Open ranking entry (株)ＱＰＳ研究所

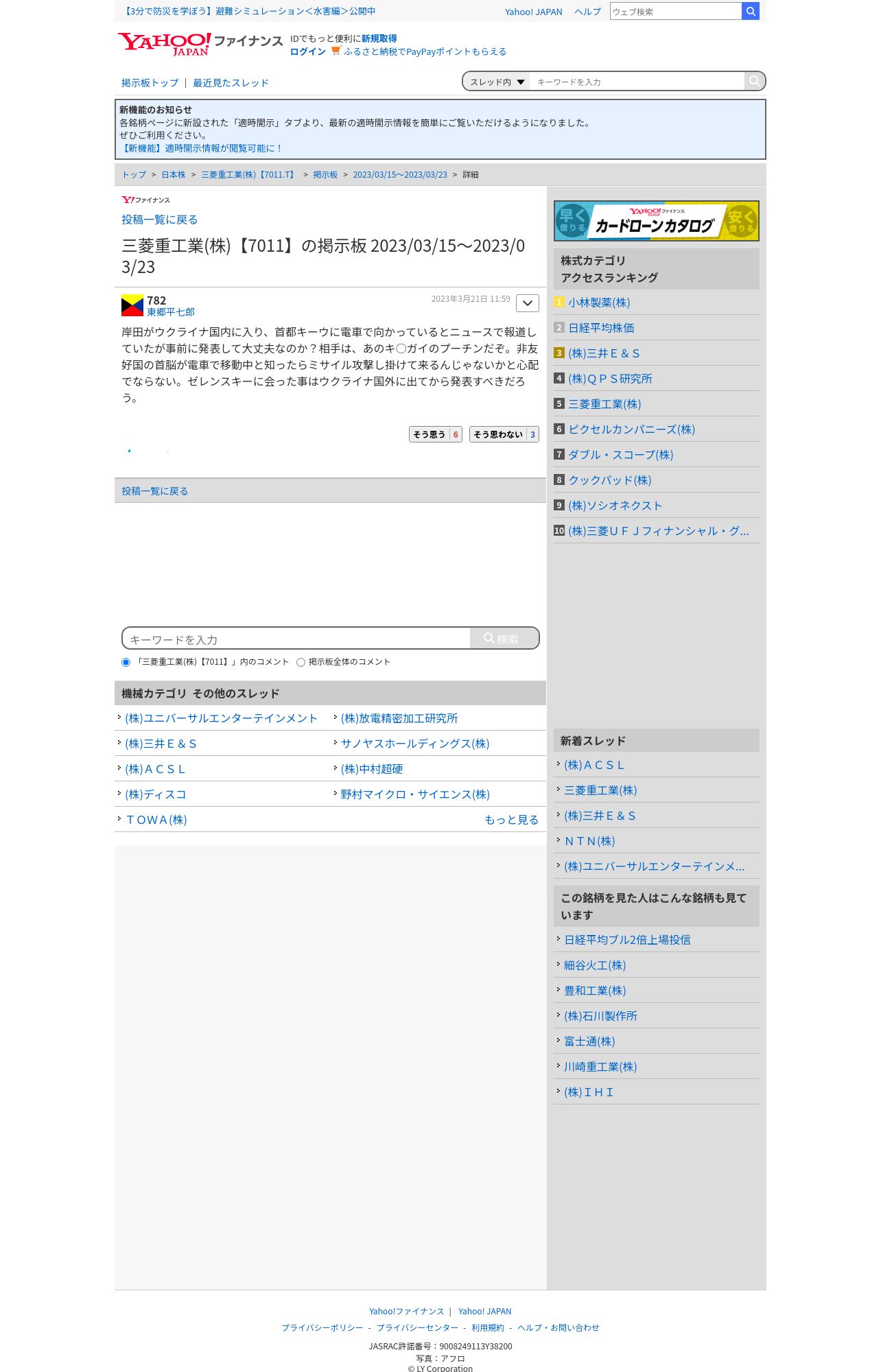(610, 379)
